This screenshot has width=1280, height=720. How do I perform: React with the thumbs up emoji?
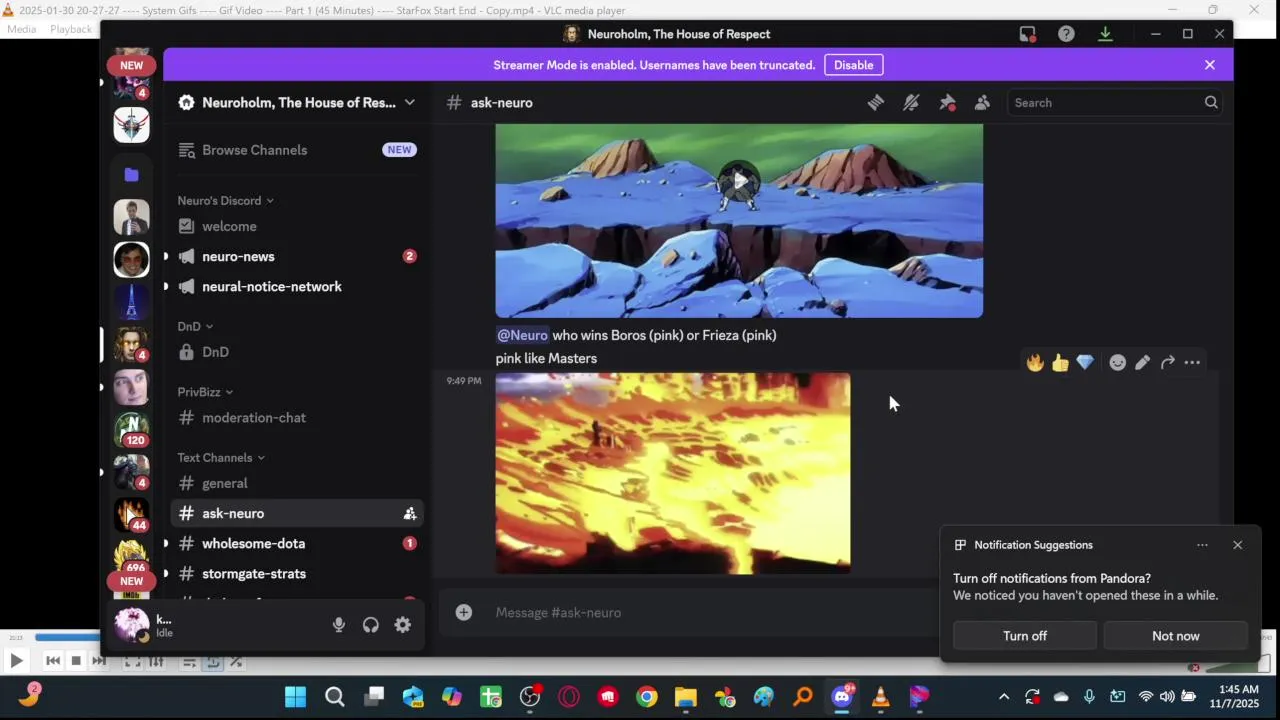(1060, 363)
